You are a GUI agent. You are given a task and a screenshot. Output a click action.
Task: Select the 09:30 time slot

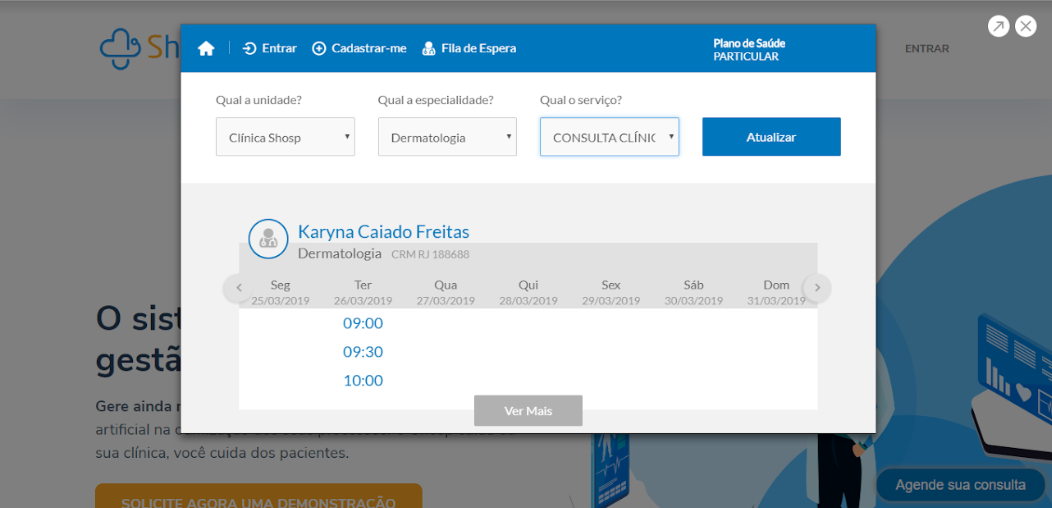pyautogui.click(x=363, y=352)
